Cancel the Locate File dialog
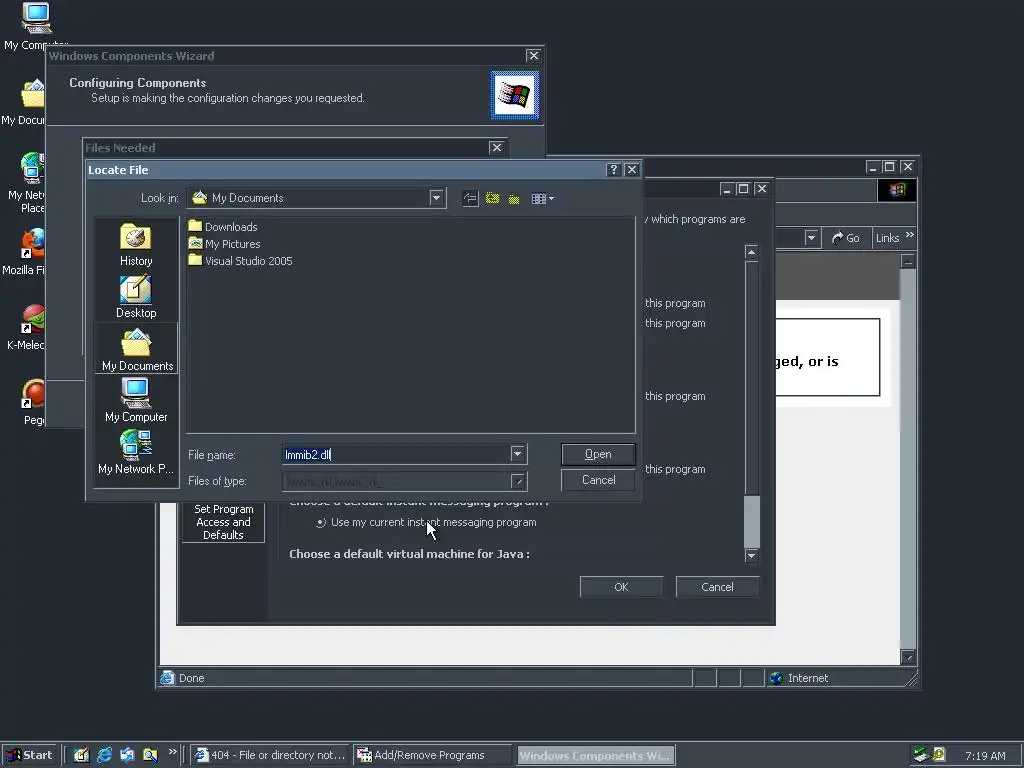 tap(598, 480)
